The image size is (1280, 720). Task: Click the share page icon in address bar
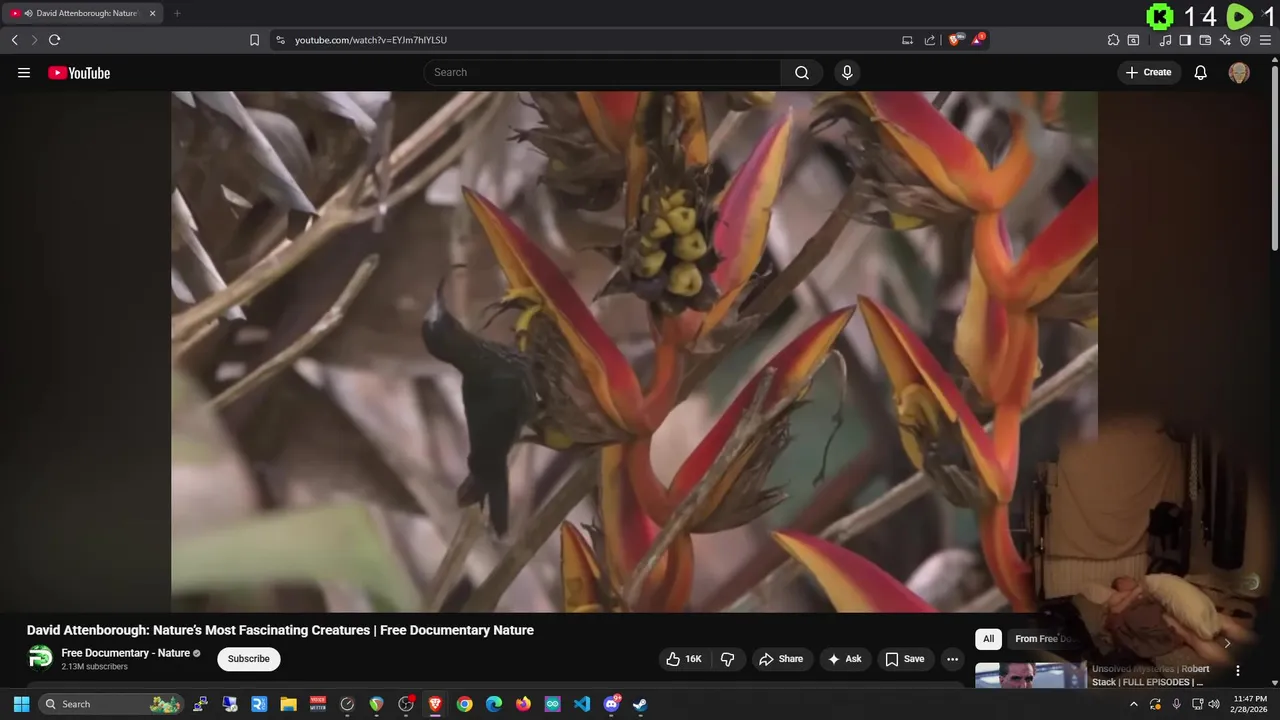coord(930,40)
